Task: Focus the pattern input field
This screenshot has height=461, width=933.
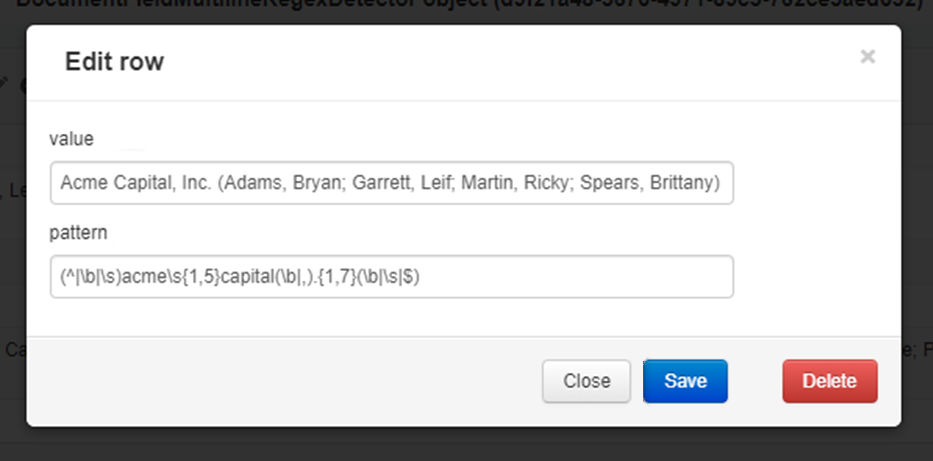Action: coord(392,277)
